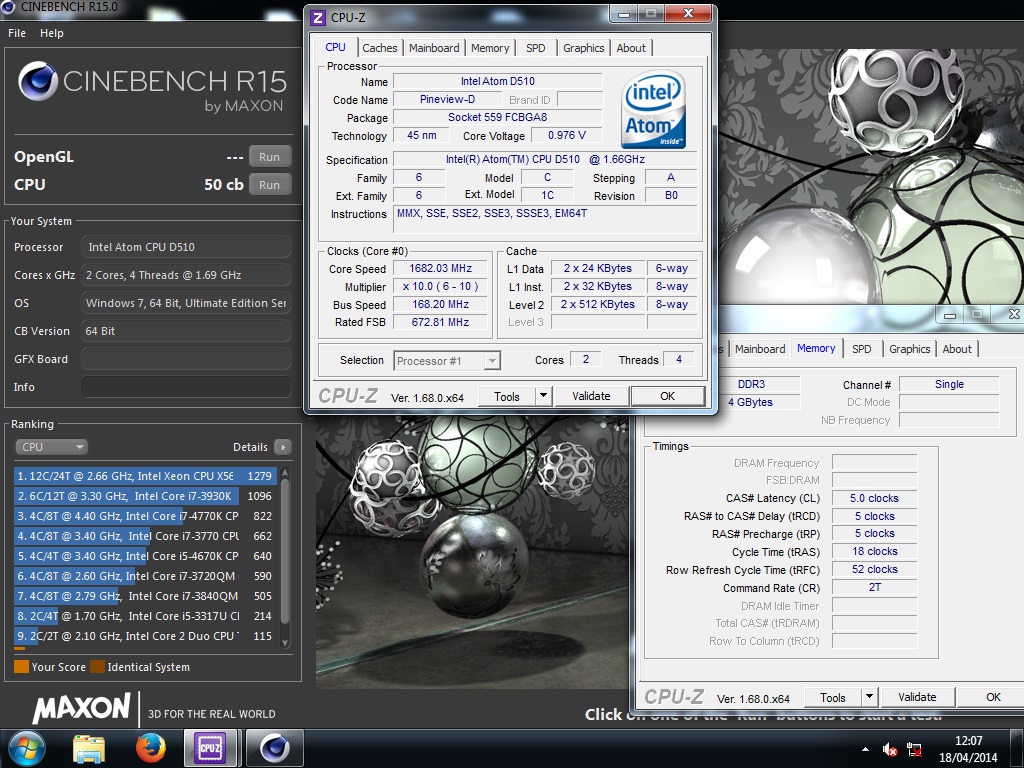Open Caches tab in front CPU-Z
Screen dimensions: 1024x768
point(379,48)
